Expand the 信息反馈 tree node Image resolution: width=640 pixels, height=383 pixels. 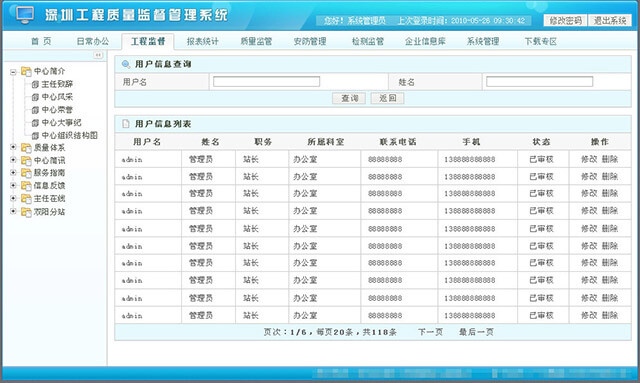pos(13,185)
